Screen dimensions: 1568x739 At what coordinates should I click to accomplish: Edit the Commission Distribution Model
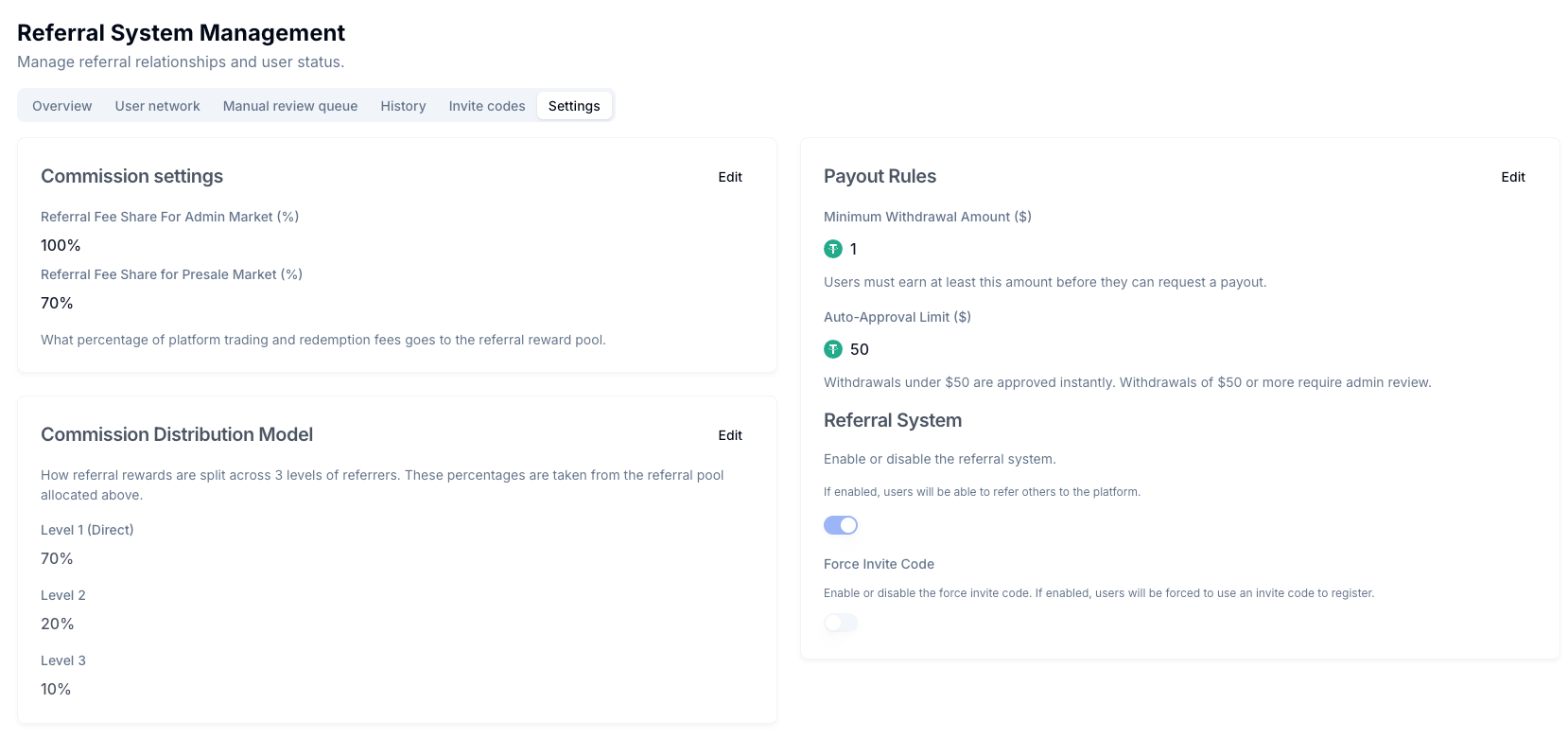730,435
